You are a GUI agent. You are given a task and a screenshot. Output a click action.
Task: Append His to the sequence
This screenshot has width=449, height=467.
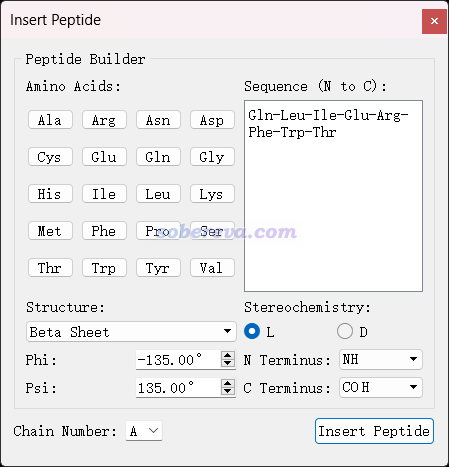[50, 194]
